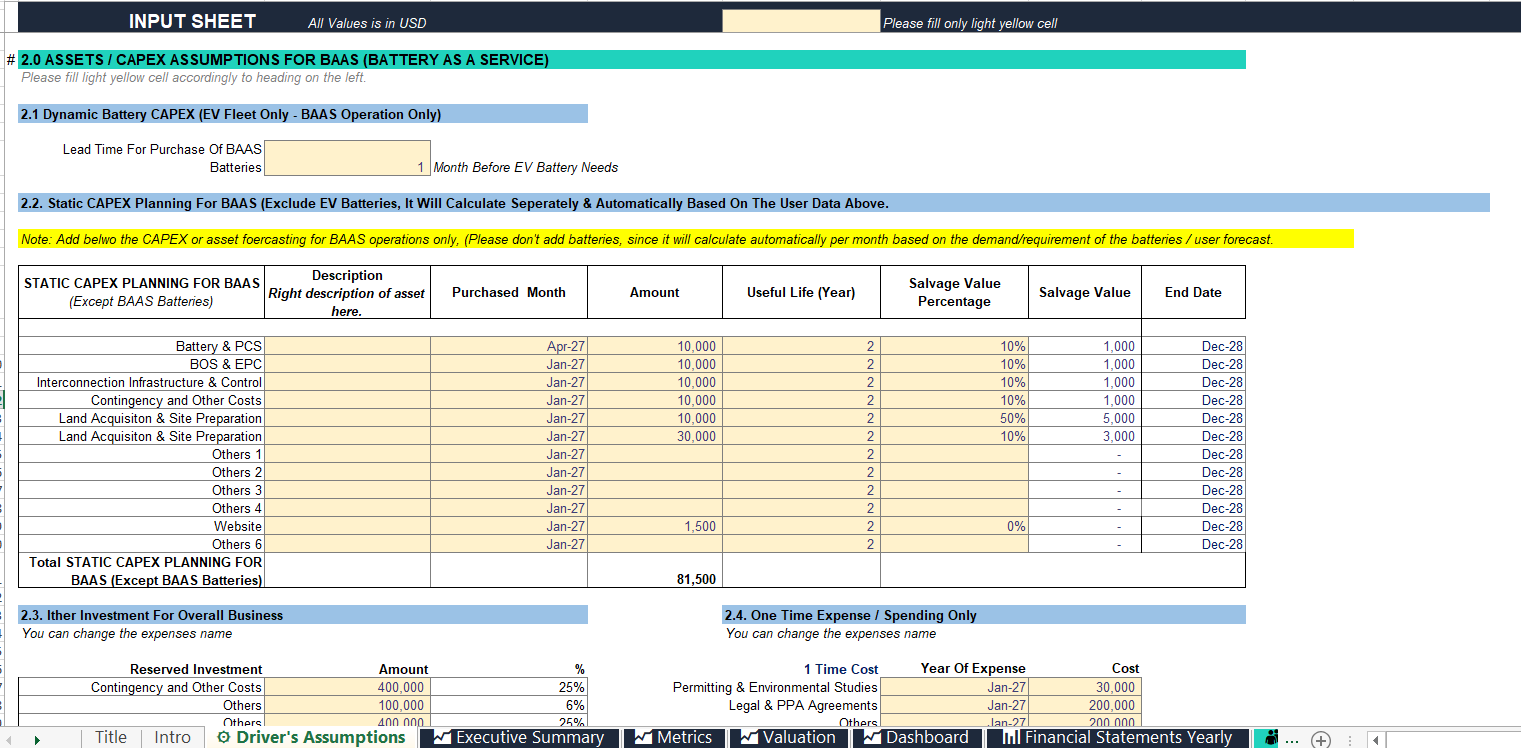Select the Others 4 row label
1521x748 pixels.
tap(141, 508)
